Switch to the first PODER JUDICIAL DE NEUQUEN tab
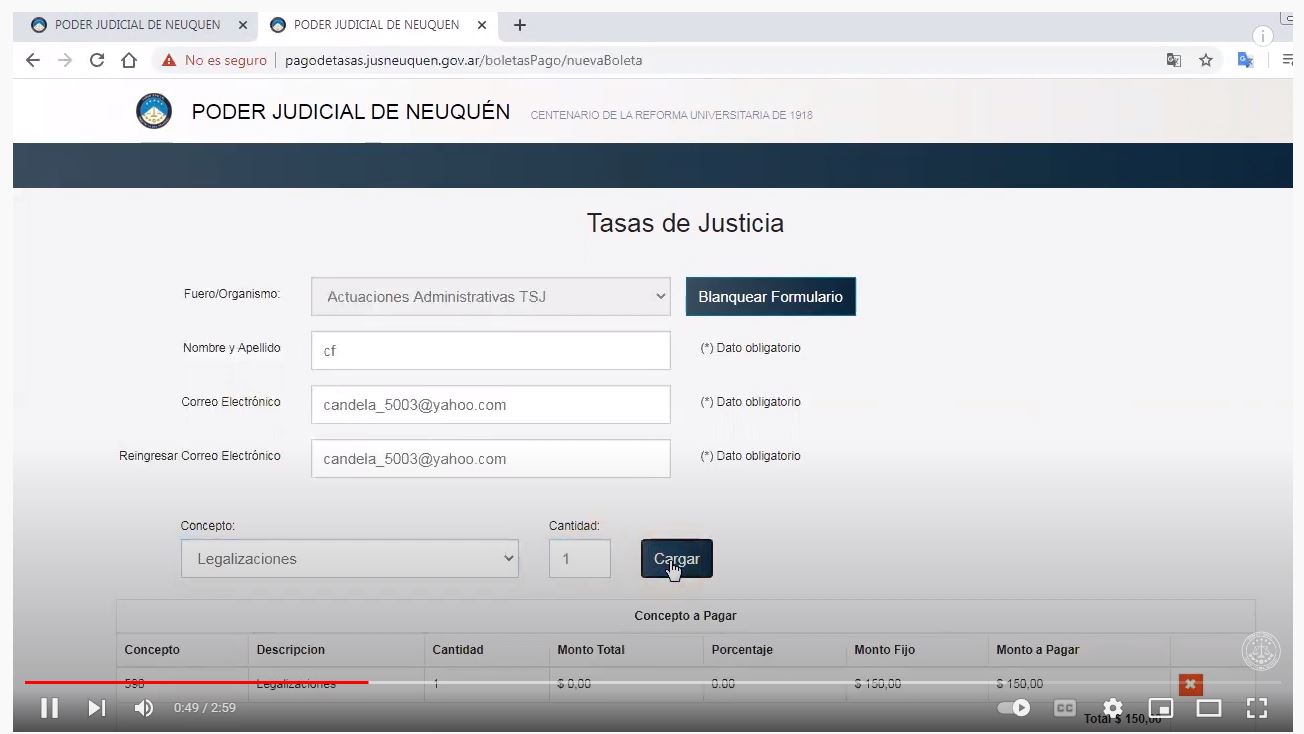This screenshot has width=1304, height=734. pos(137,25)
